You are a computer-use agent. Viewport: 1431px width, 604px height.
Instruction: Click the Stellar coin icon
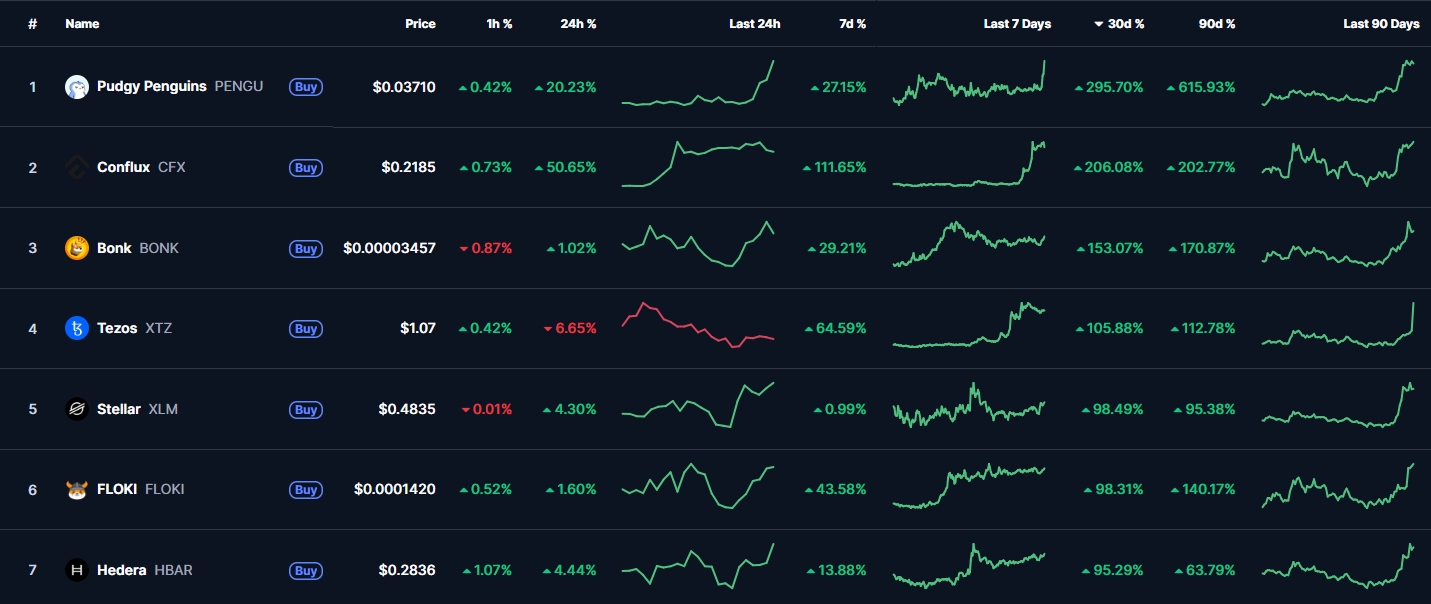(x=77, y=409)
